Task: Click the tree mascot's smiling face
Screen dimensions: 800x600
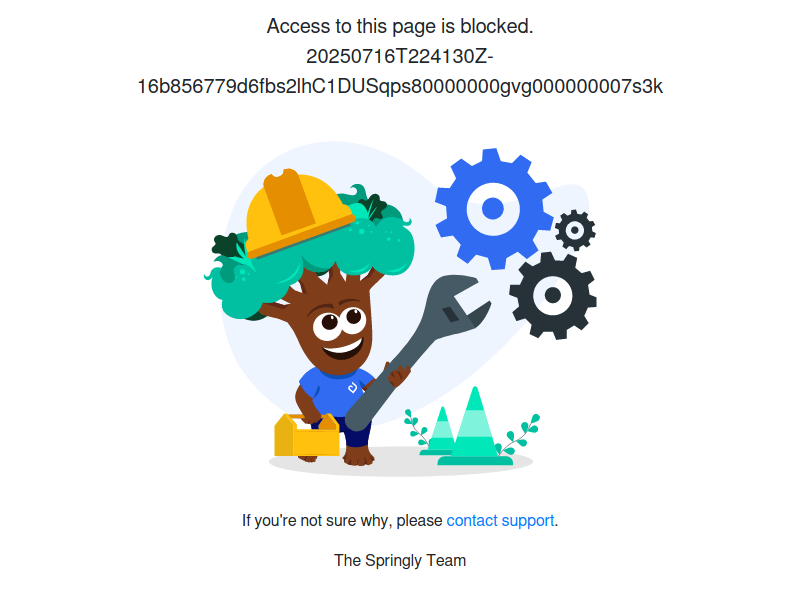Action: (339, 331)
